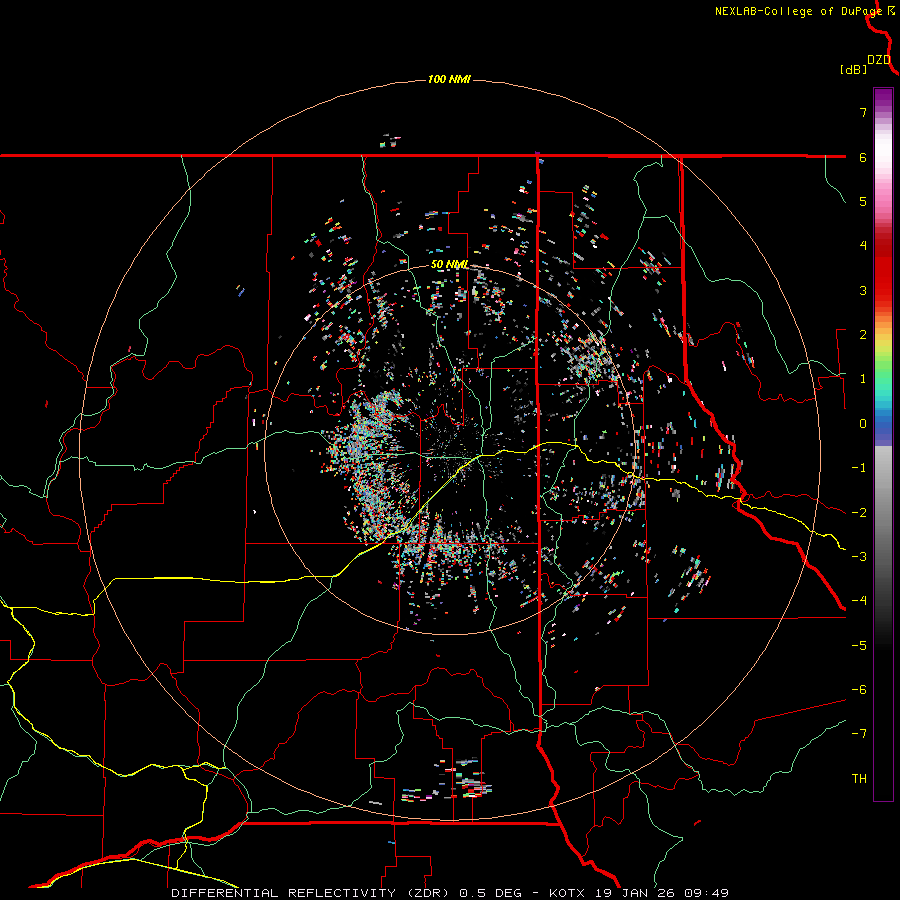
Task: Click the -3 tick label on the scale
Action: point(859,557)
